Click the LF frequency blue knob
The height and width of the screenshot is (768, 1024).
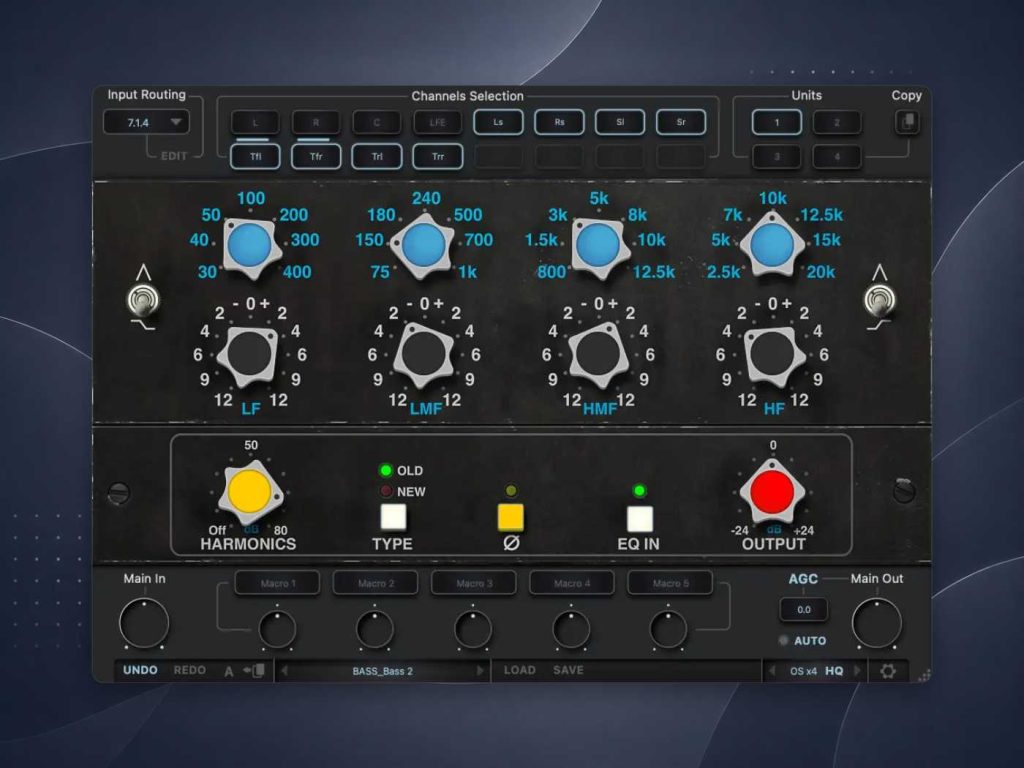tap(250, 246)
